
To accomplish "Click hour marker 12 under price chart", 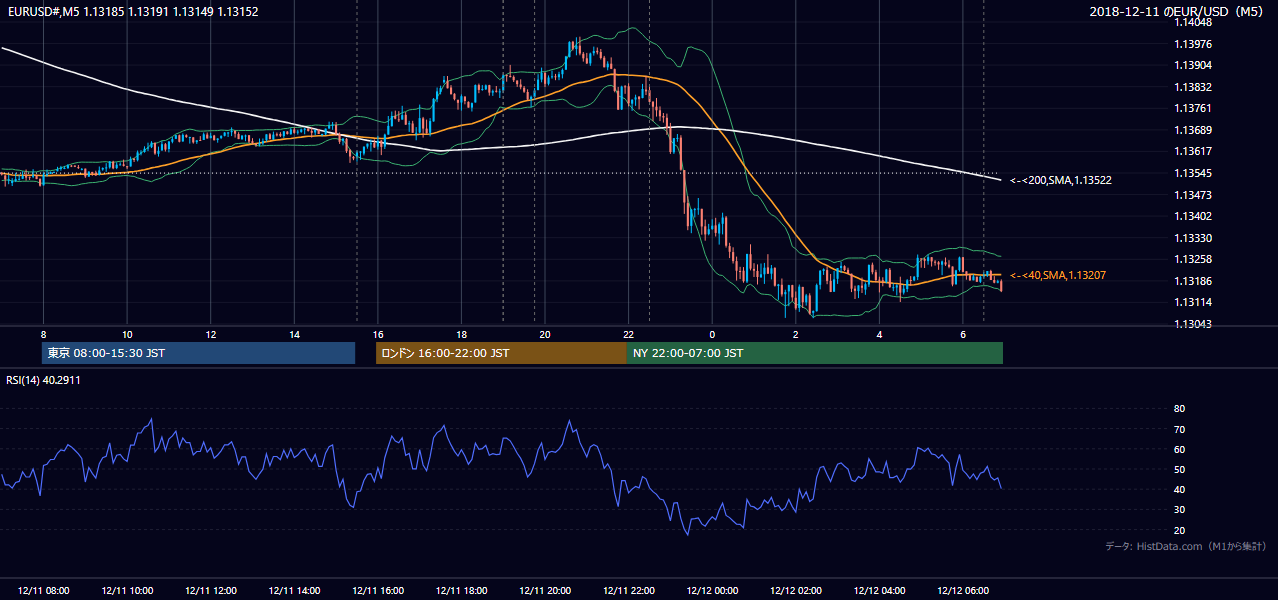I will pyautogui.click(x=211, y=334).
